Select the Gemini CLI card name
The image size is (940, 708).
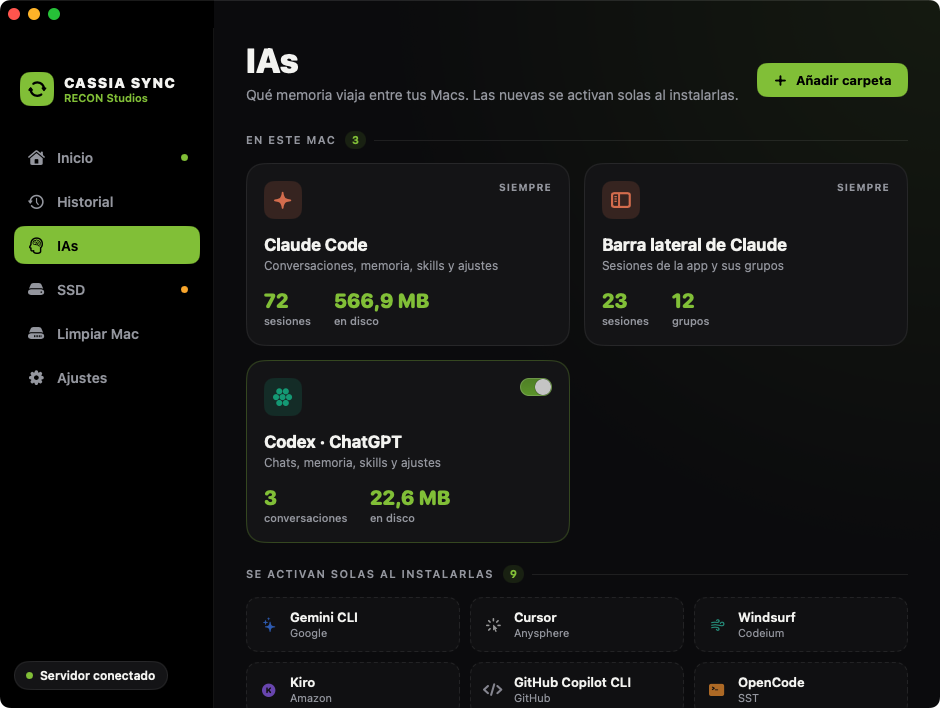click(x=324, y=617)
